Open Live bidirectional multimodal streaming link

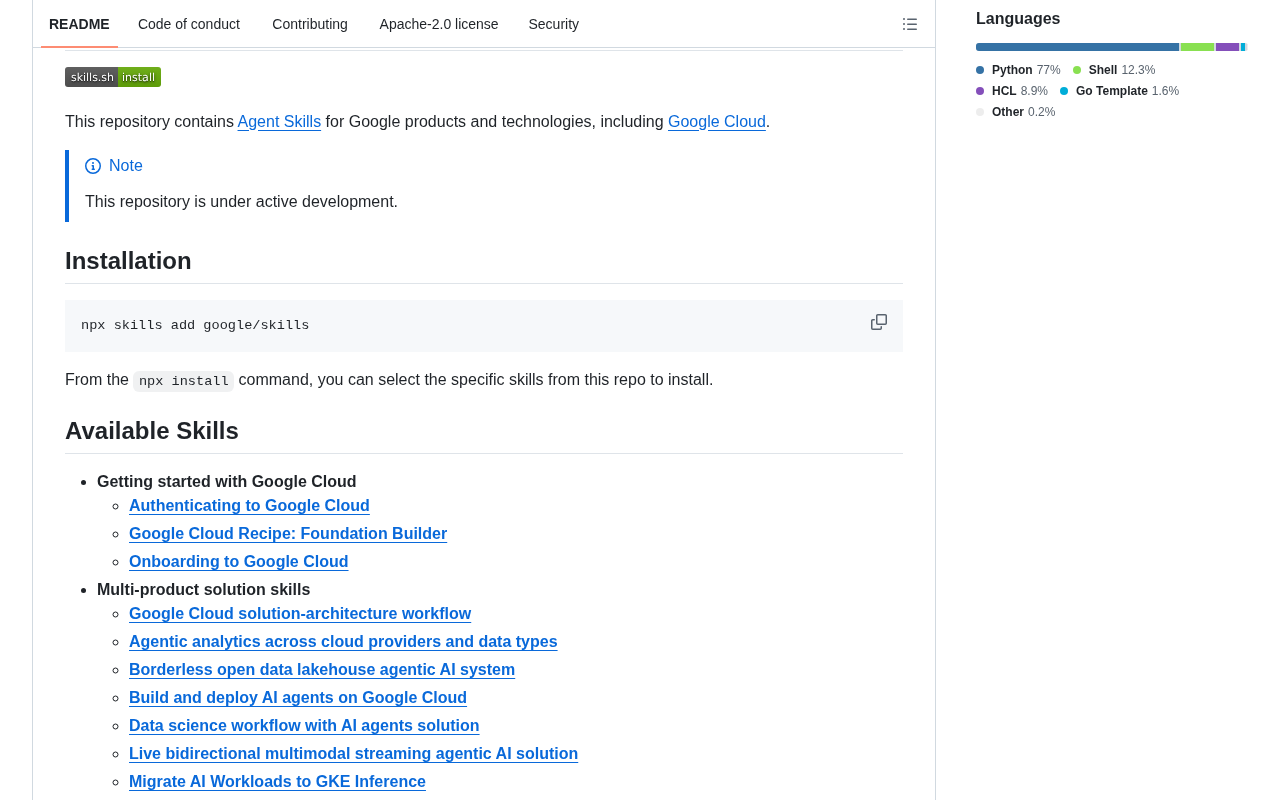(x=353, y=754)
